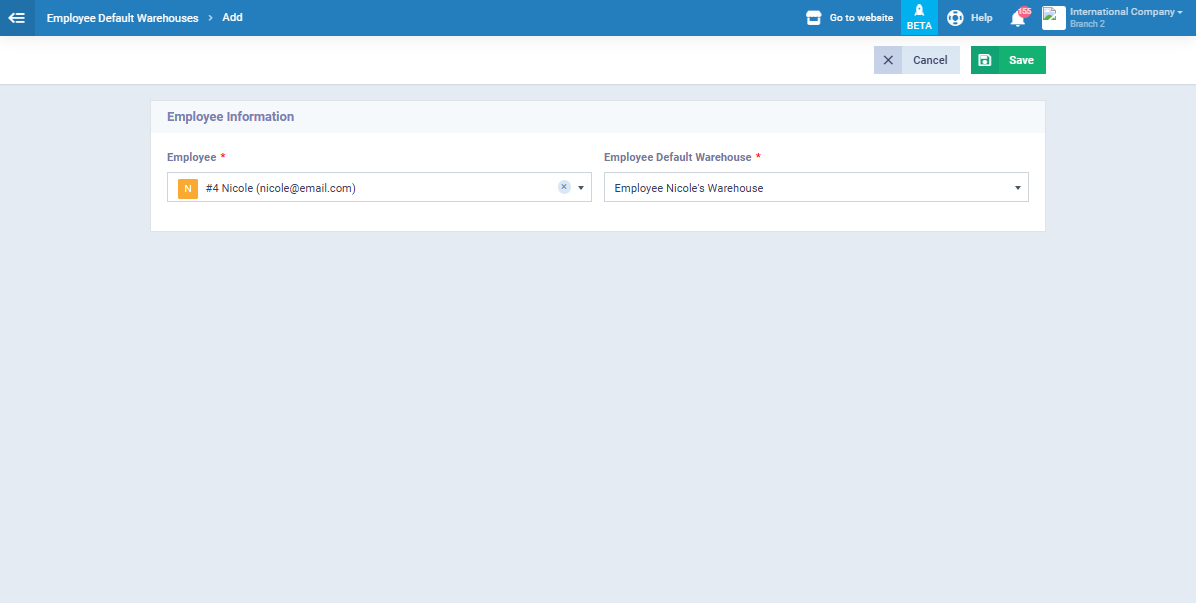Click the orange N employee avatar
The width and height of the screenshot is (1196, 603).
coord(188,188)
